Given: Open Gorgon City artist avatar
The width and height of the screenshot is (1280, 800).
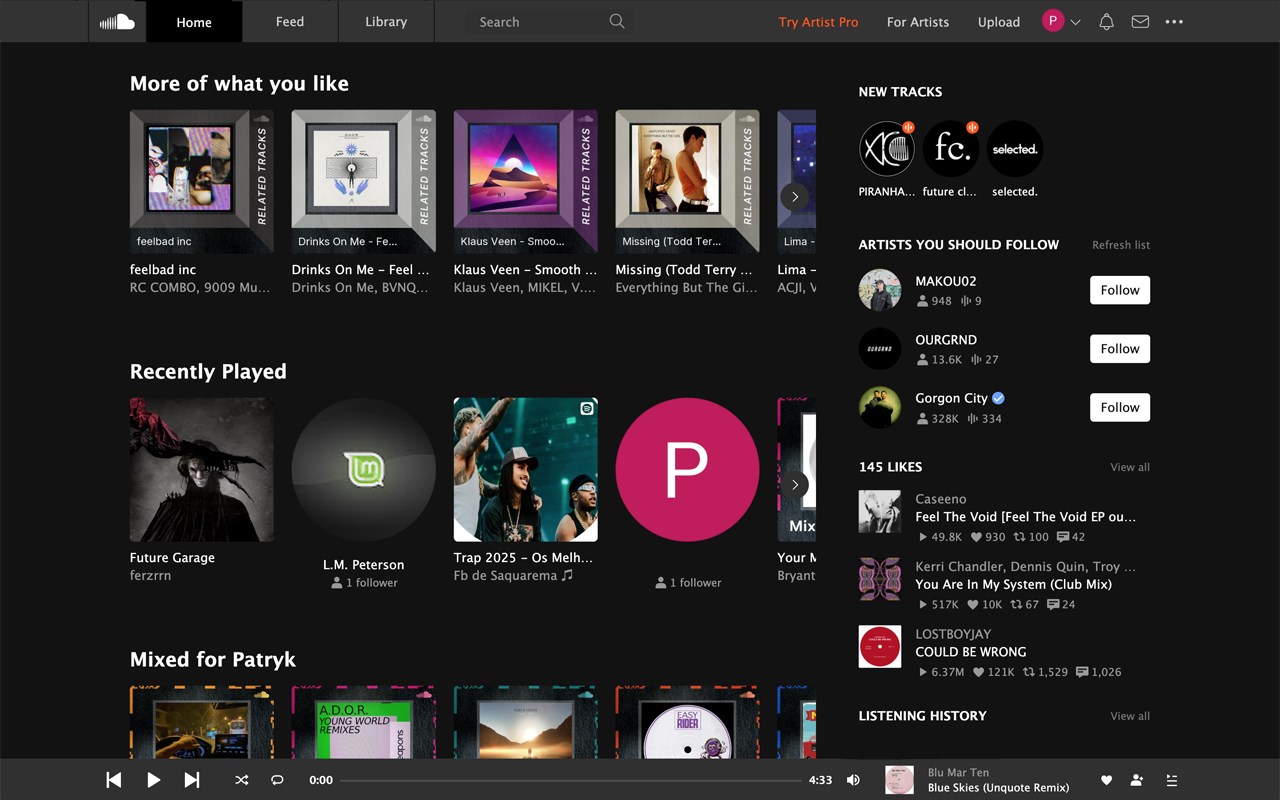Looking at the screenshot, I should tap(880, 407).
